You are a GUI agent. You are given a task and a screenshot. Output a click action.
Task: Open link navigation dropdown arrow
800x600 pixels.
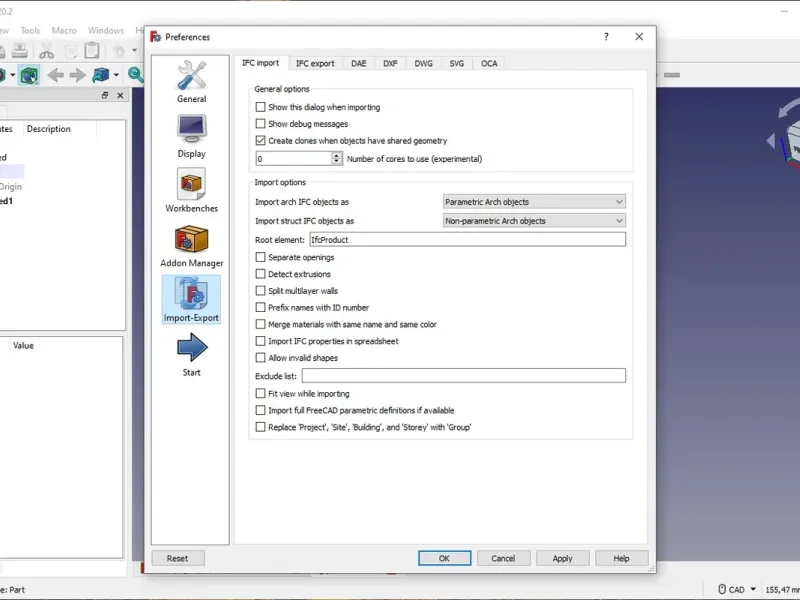point(116,76)
